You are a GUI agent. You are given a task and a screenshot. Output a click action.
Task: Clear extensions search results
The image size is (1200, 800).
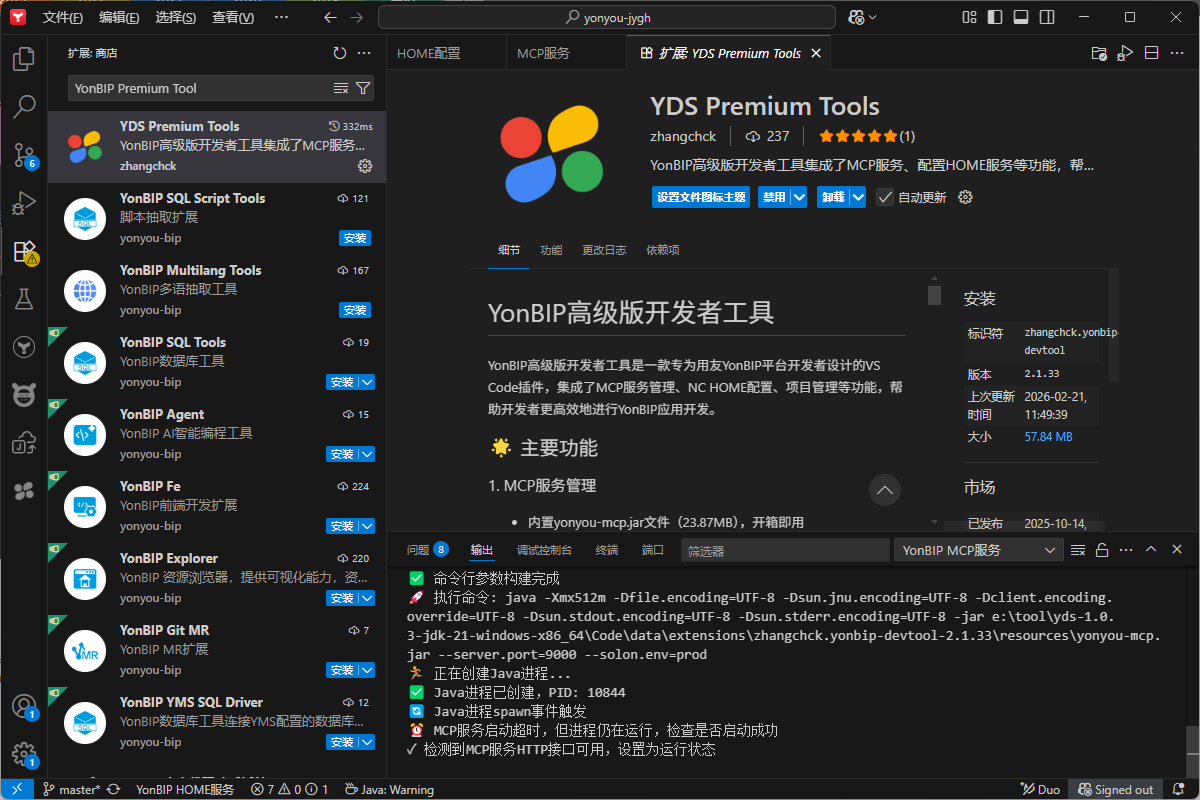(x=341, y=88)
